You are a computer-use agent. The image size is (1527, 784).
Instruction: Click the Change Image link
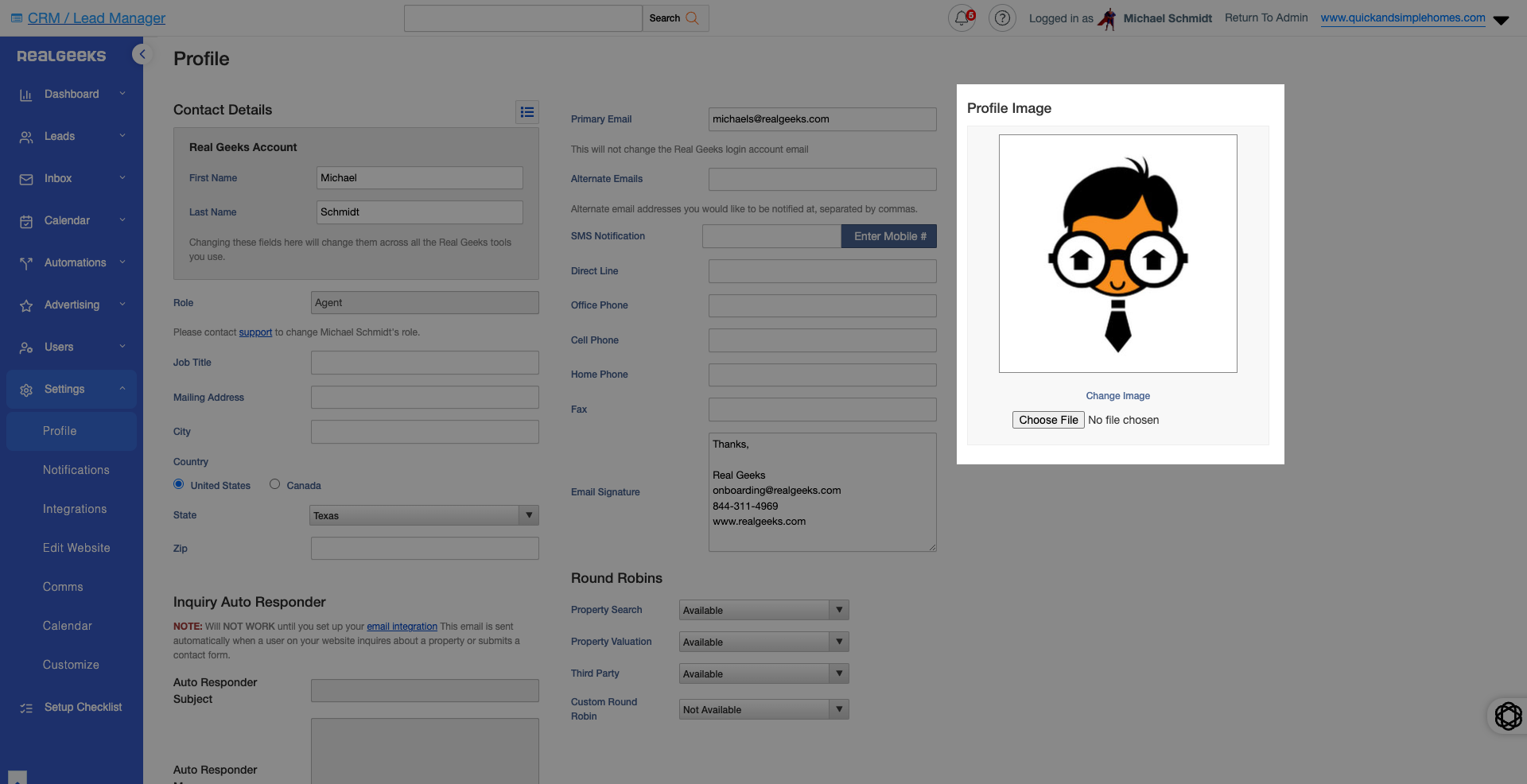pyautogui.click(x=1117, y=396)
